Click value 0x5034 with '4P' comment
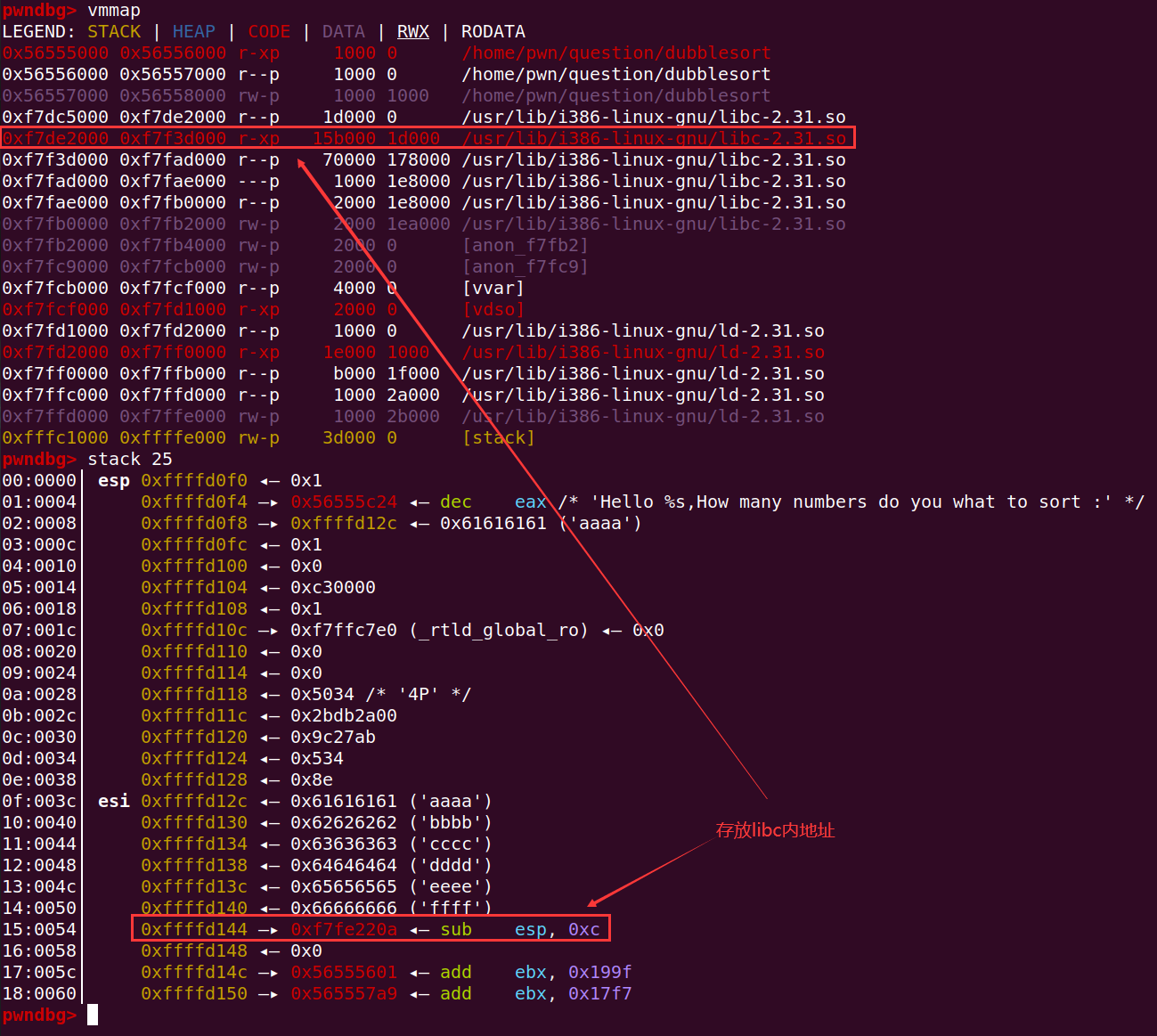This screenshot has width=1157, height=1036. [381, 695]
